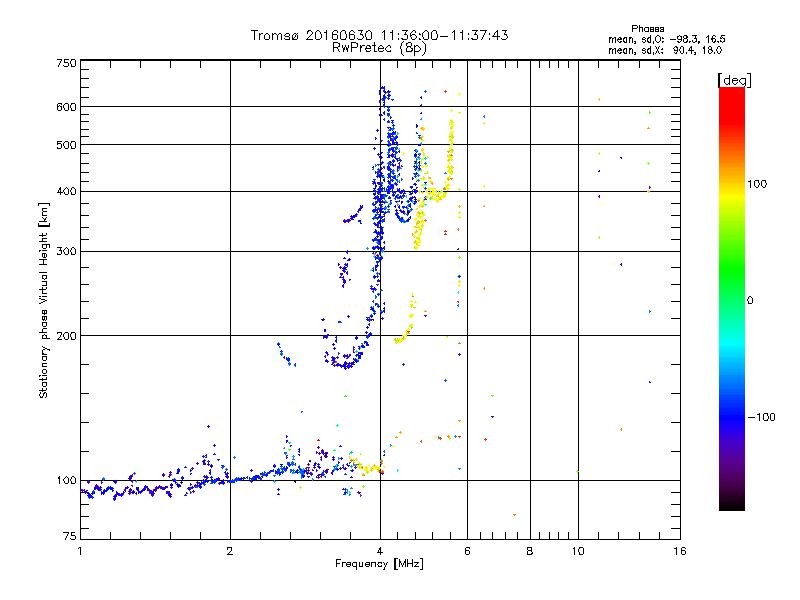
Task: Click the 'Phases' header label
Action: tap(647, 29)
